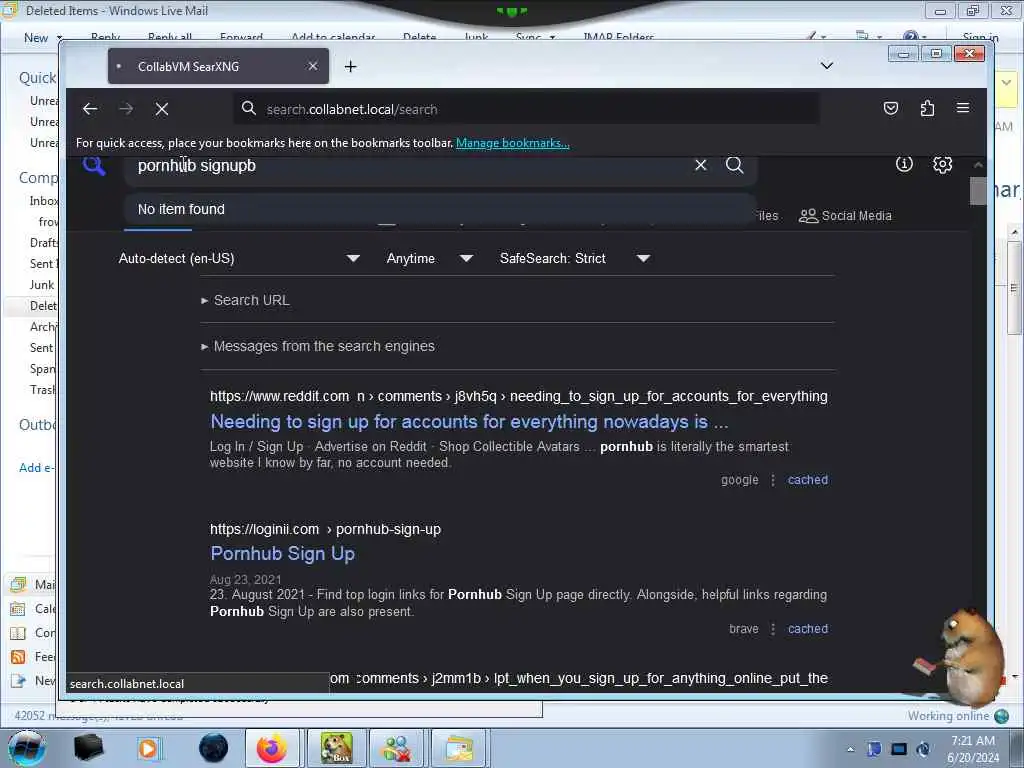Open the SearXNG about info icon
The image size is (1024, 768).
(x=904, y=165)
